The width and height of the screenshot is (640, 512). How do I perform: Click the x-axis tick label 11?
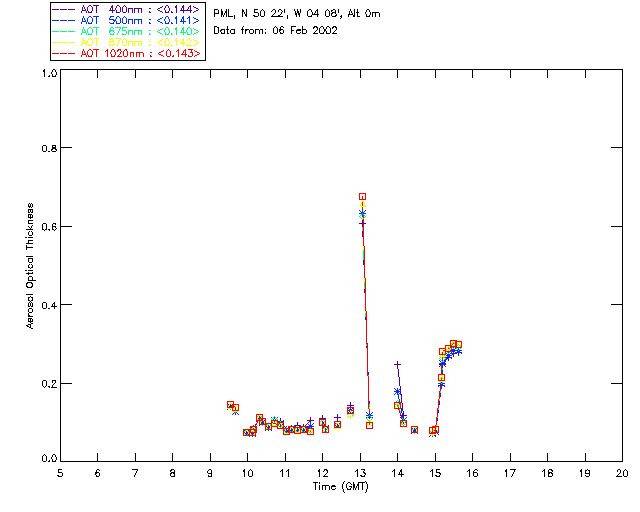point(285,473)
